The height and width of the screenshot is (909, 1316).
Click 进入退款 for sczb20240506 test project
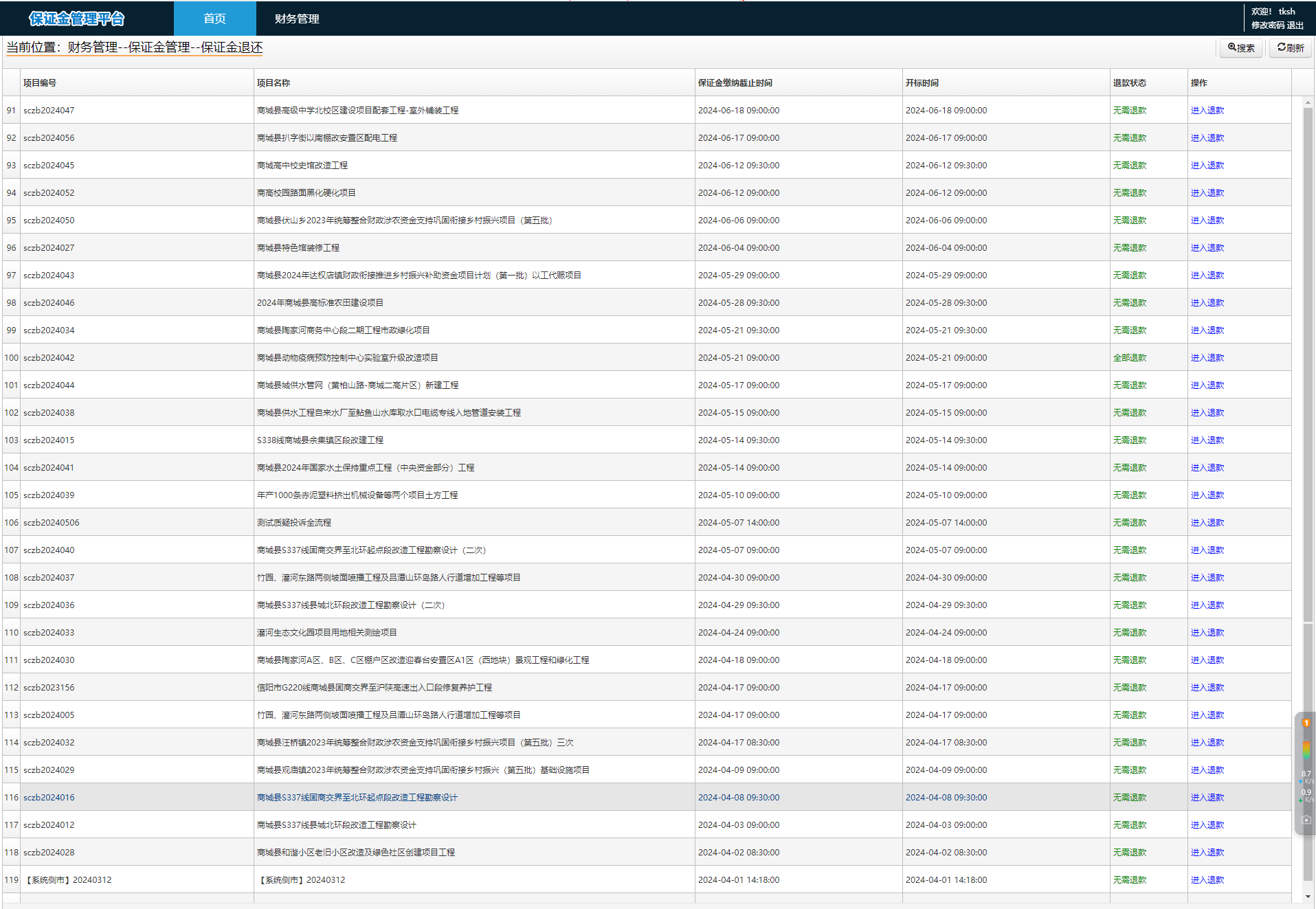1207,523
